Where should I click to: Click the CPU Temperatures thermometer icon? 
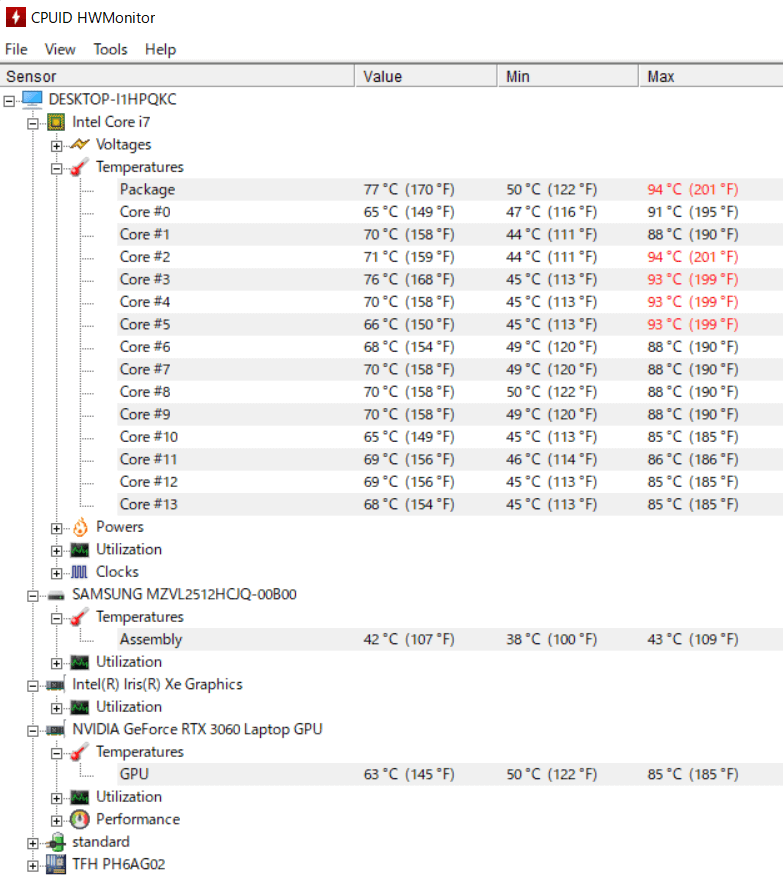coord(80,167)
